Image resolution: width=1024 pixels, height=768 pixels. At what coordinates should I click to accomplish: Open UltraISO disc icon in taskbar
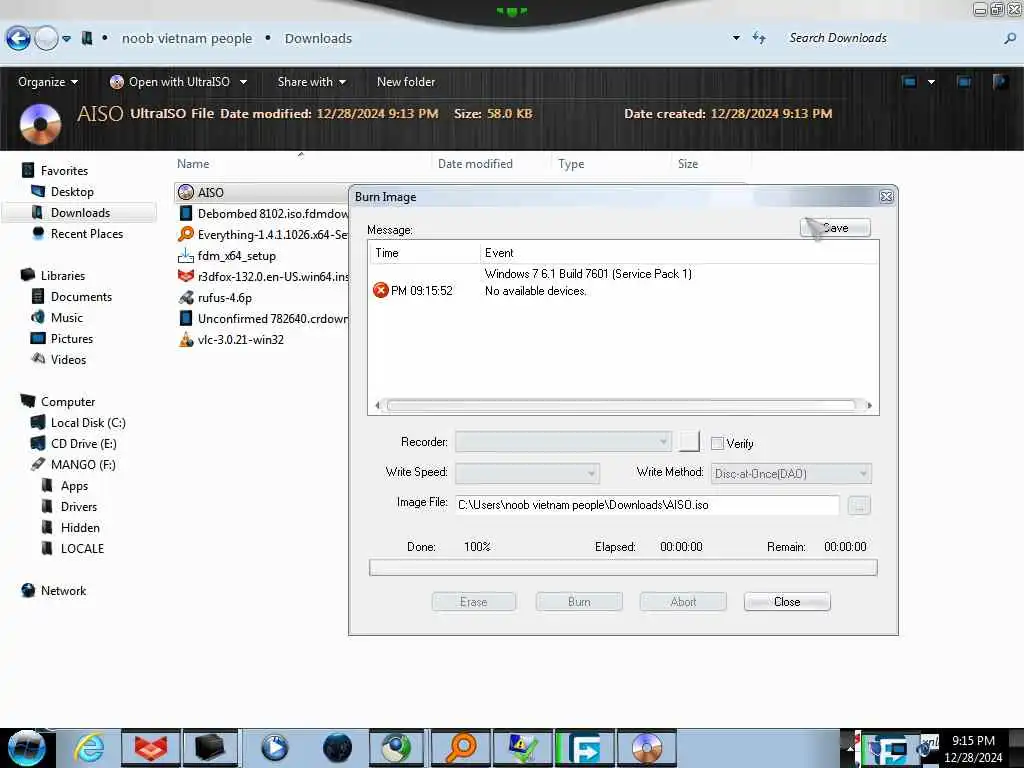646,748
